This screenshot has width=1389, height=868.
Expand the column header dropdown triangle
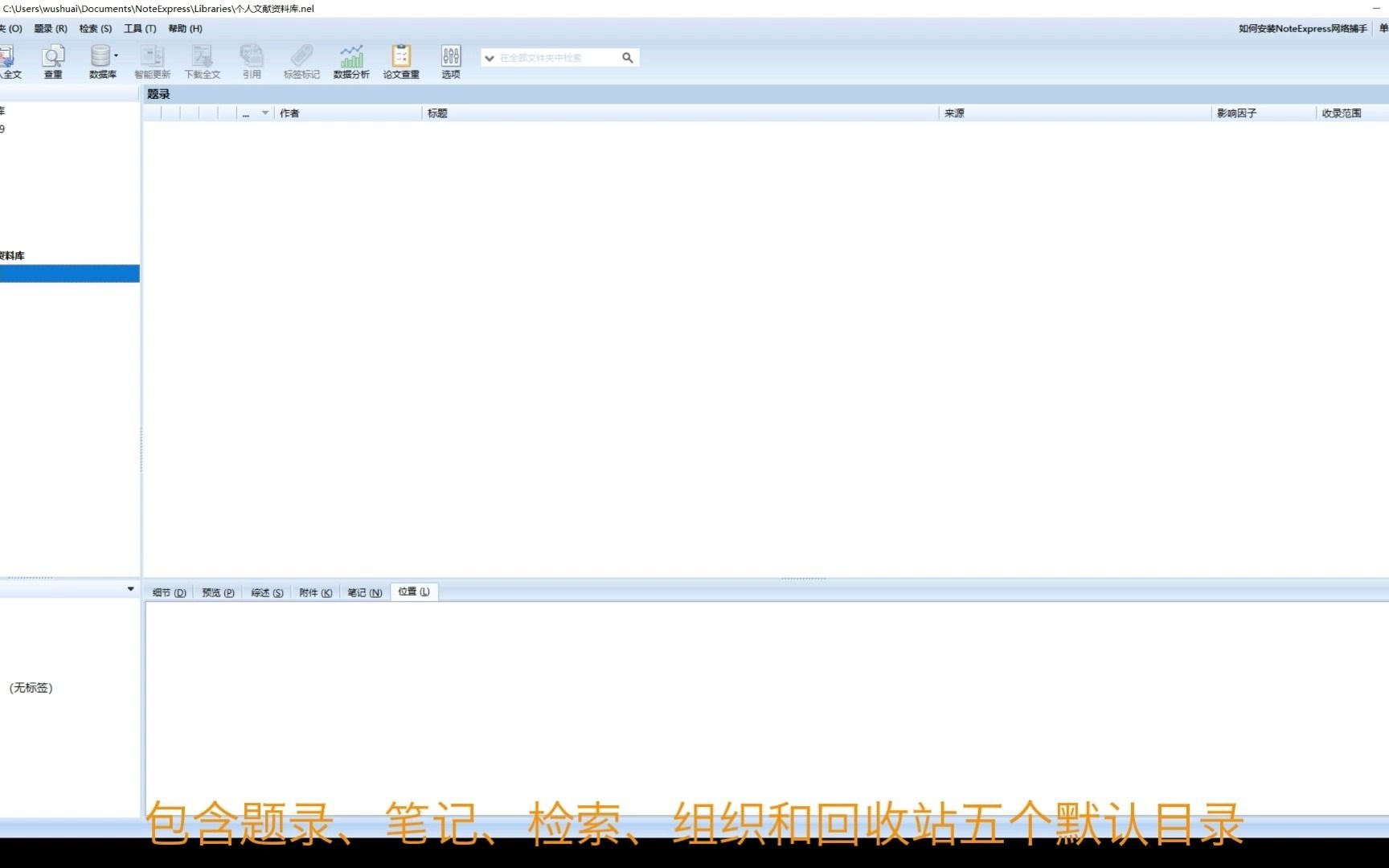coord(265,113)
